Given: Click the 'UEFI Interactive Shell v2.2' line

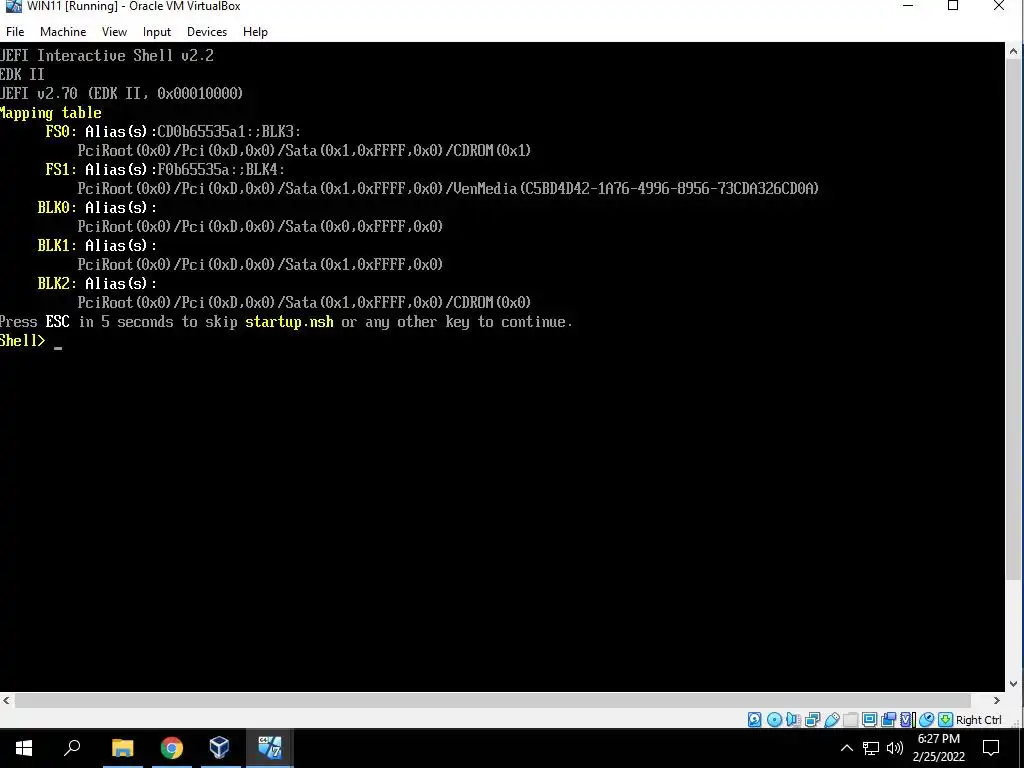Looking at the screenshot, I should 106,56.
